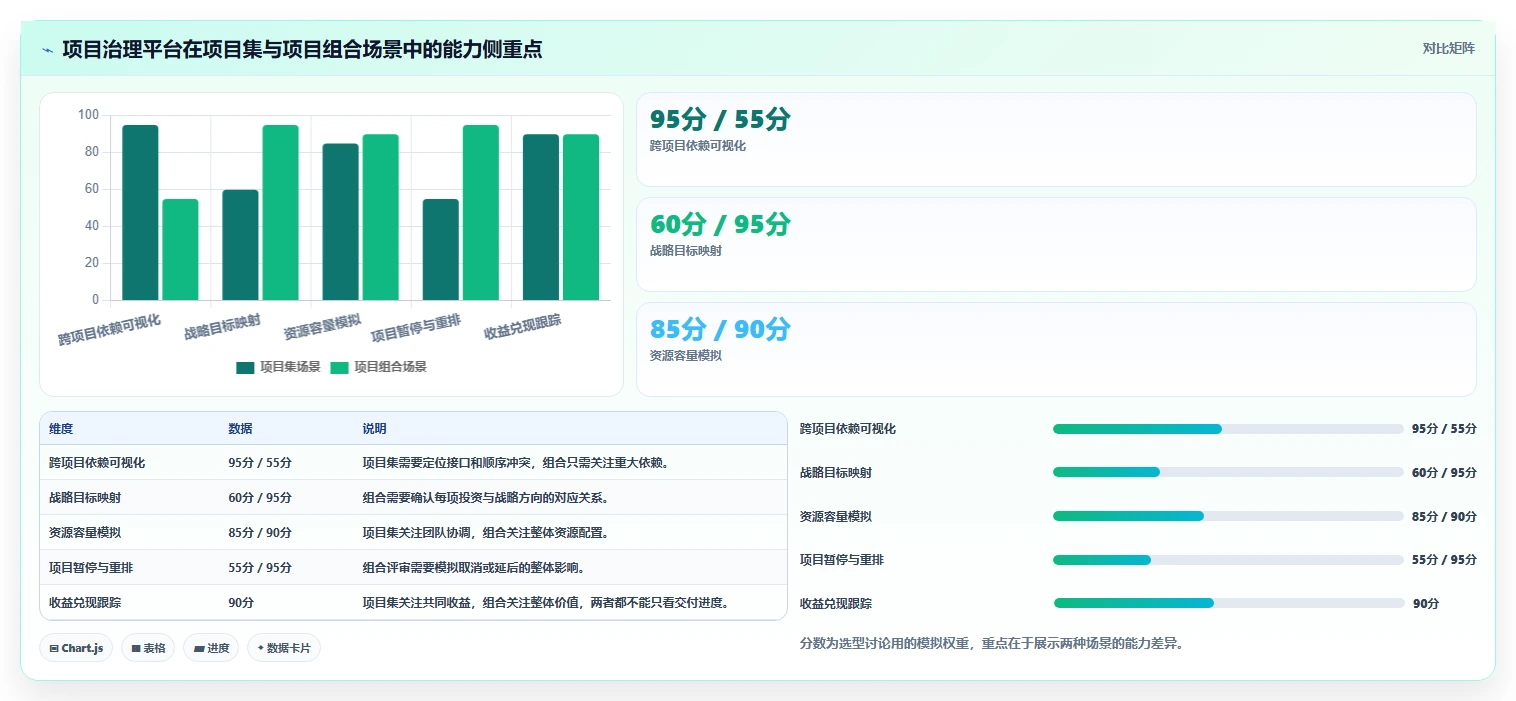Click the dark bar for 资源容量模拟 in chart
Image resolution: width=1516 pixels, height=701 pixels.
[340, 222]
